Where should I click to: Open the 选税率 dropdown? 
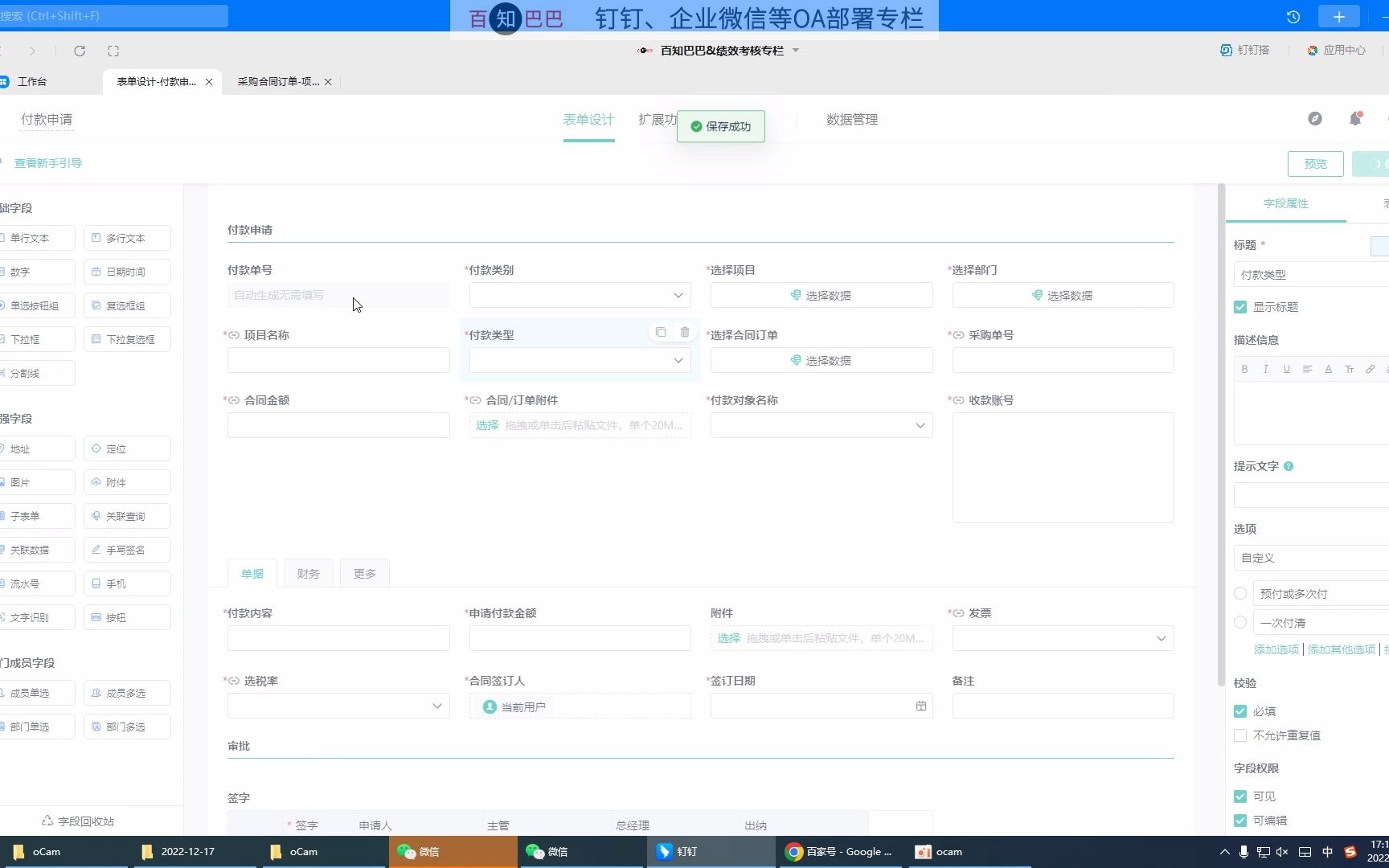338,706
